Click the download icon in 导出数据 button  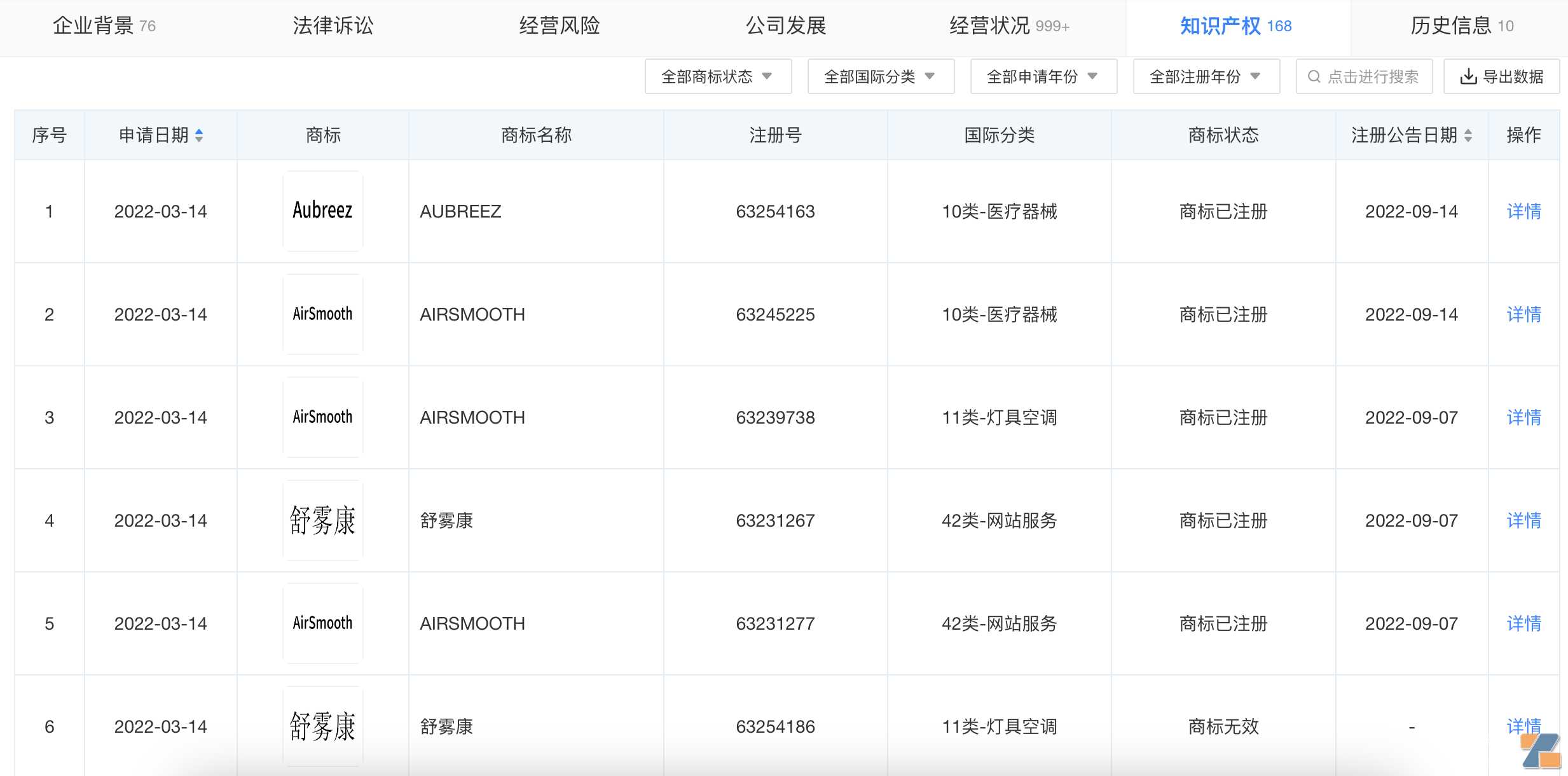click(1468, 76)
